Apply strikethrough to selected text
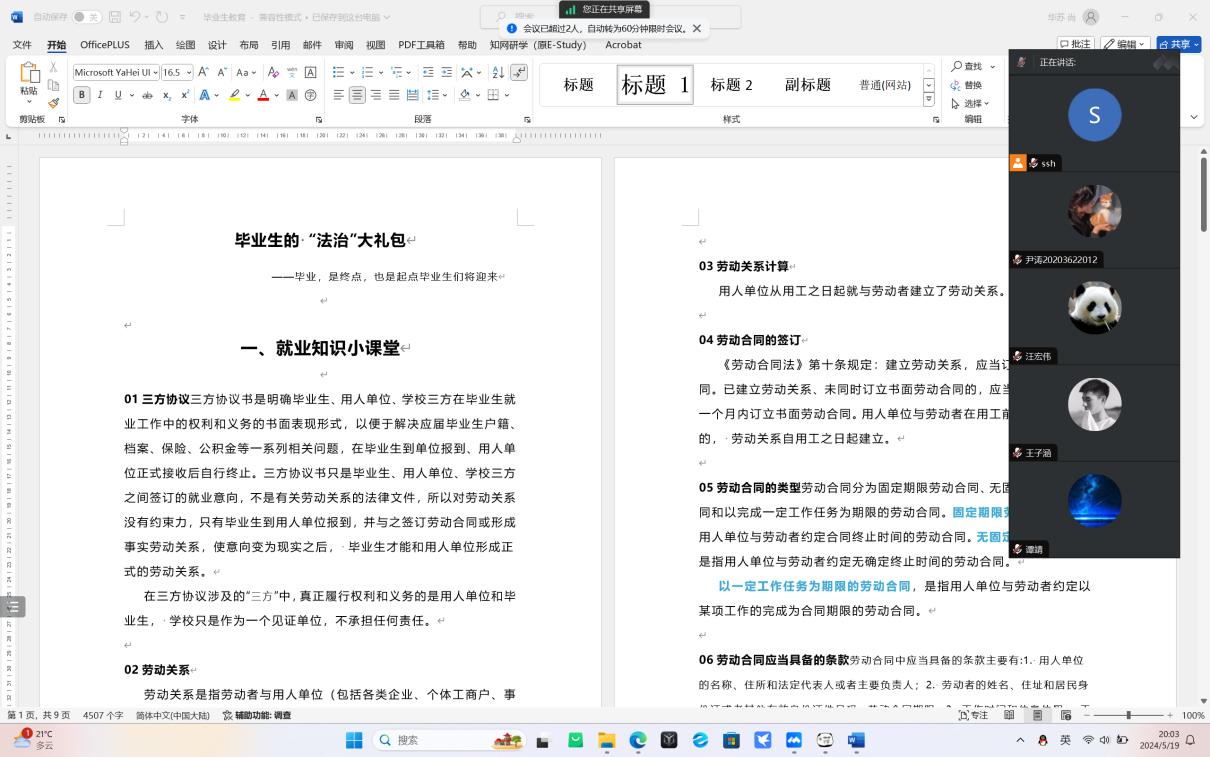This screenshot has width=1210, height=757. (x=148, y=96)
